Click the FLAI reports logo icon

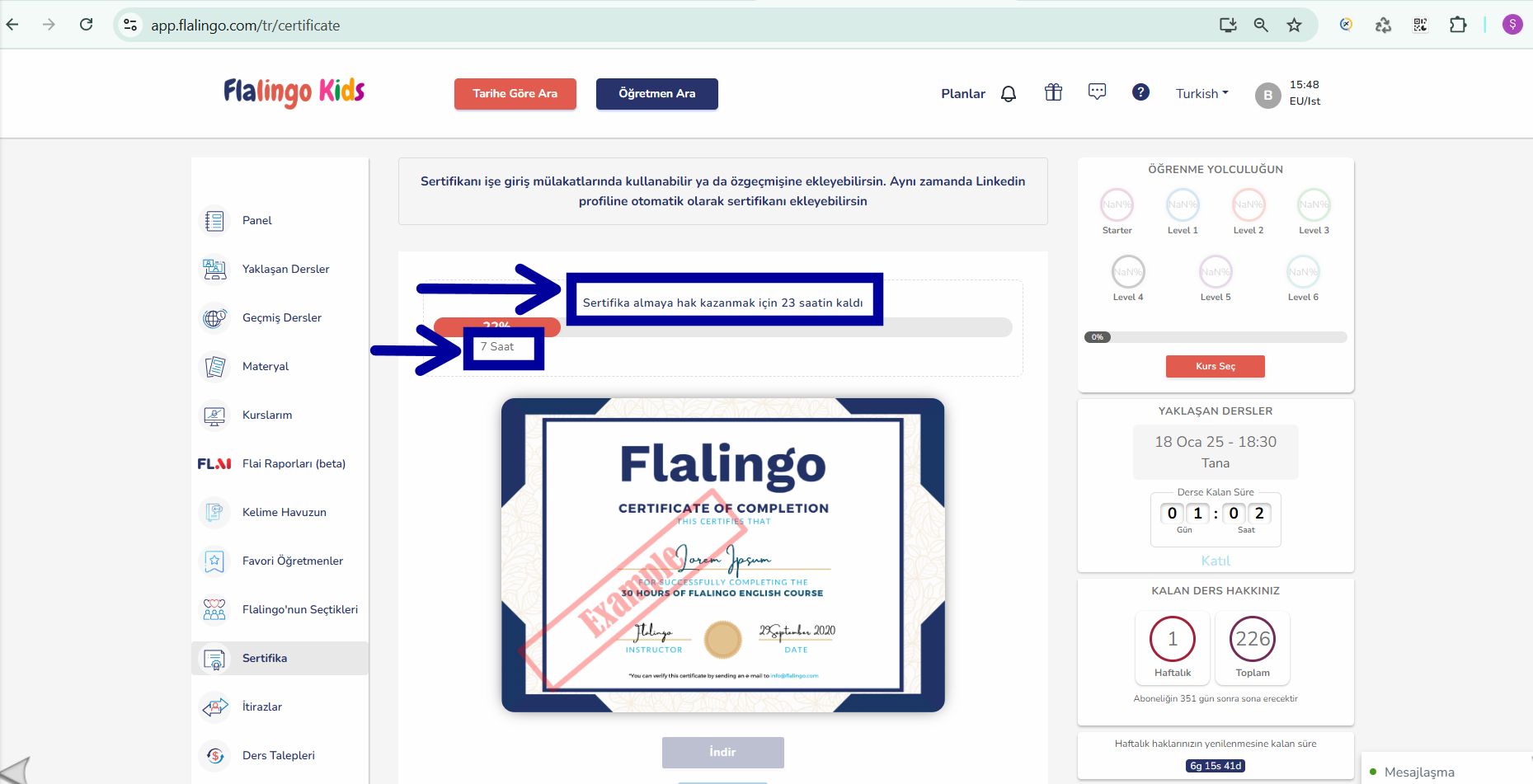click(214, 464)
